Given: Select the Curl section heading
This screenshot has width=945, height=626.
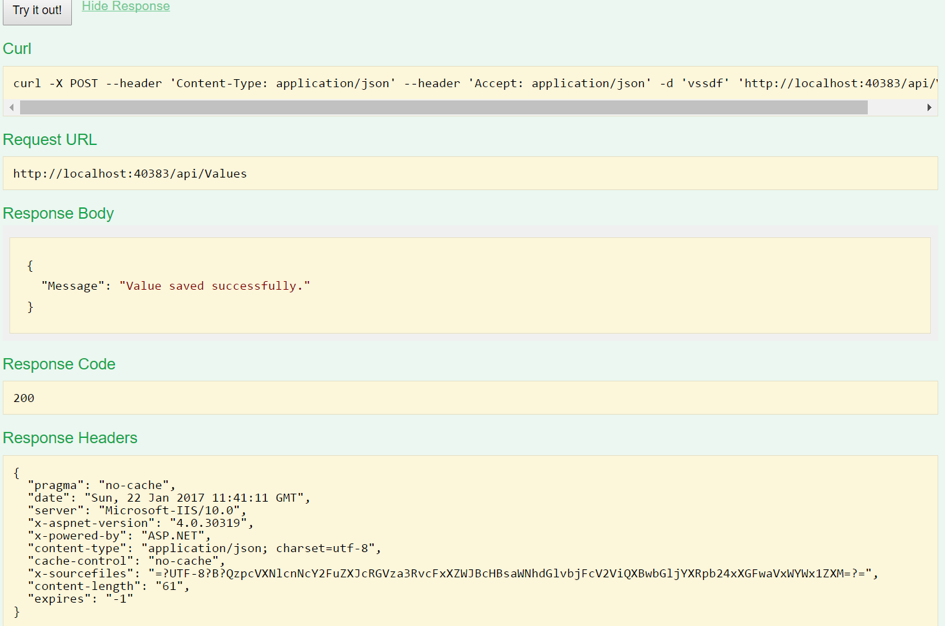Looking at the screenshot, I should [x=17, y=49].
